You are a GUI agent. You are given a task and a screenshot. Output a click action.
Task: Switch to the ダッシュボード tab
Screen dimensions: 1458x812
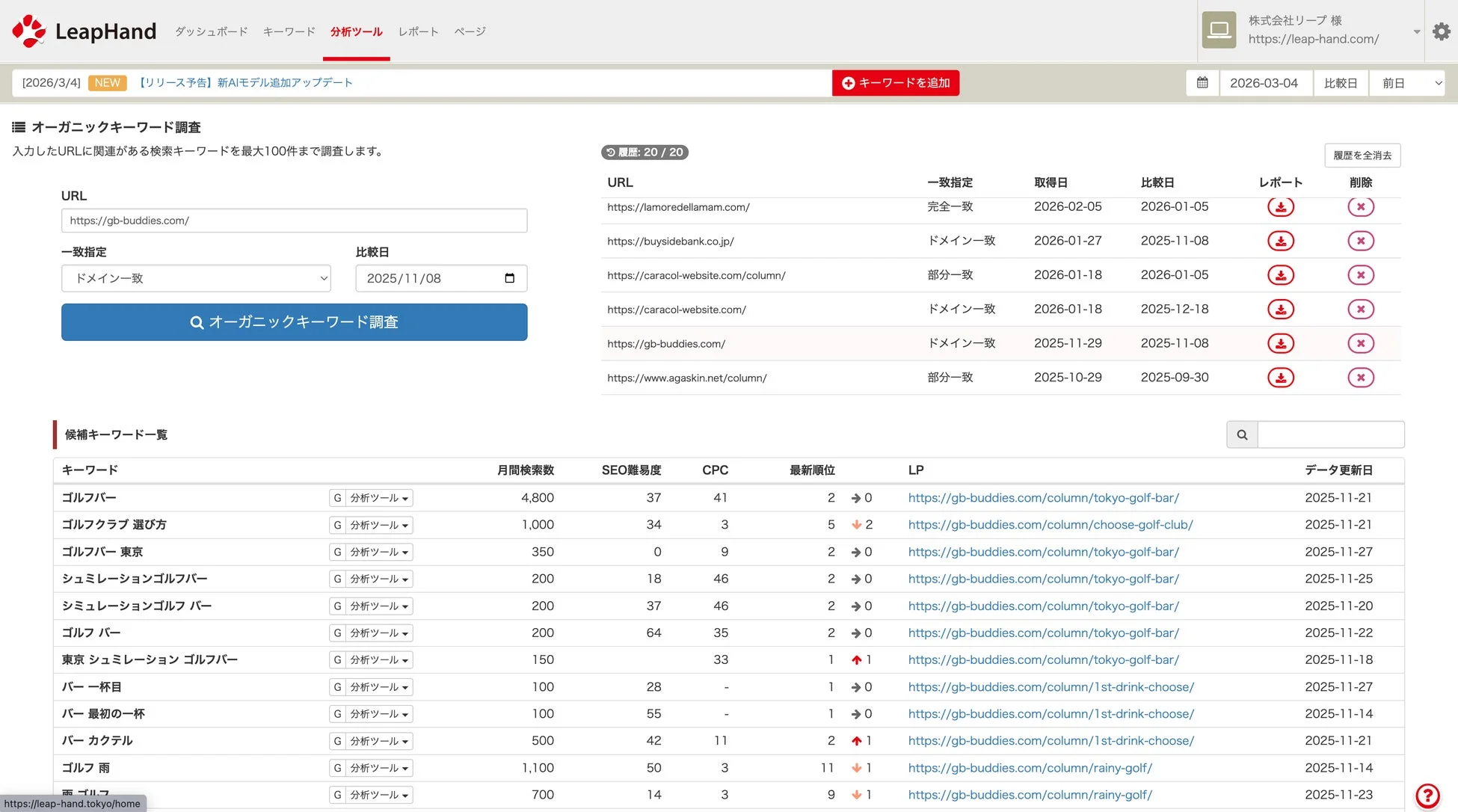tap(211, 31)
